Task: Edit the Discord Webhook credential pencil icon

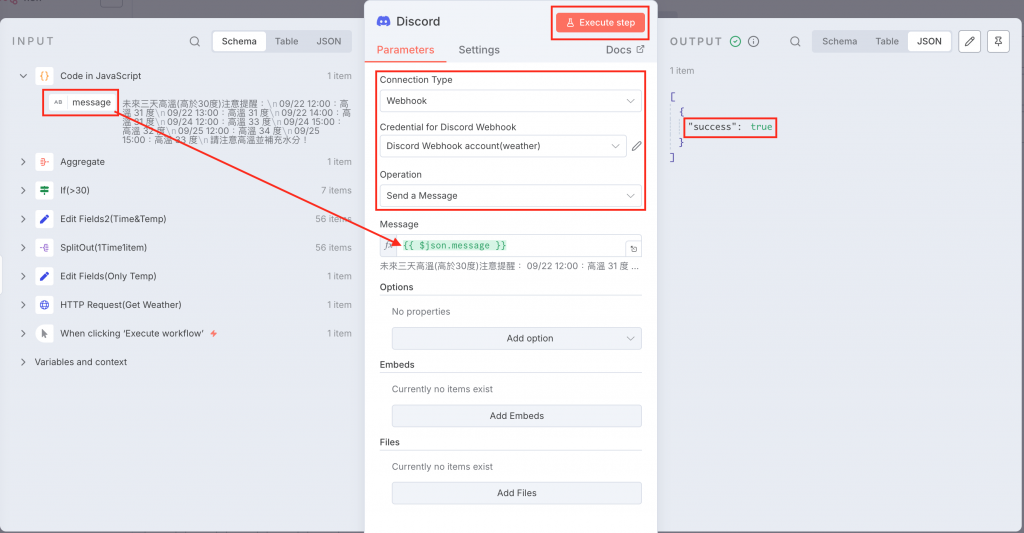Action: pyautogui.click(x=637, y=146)
